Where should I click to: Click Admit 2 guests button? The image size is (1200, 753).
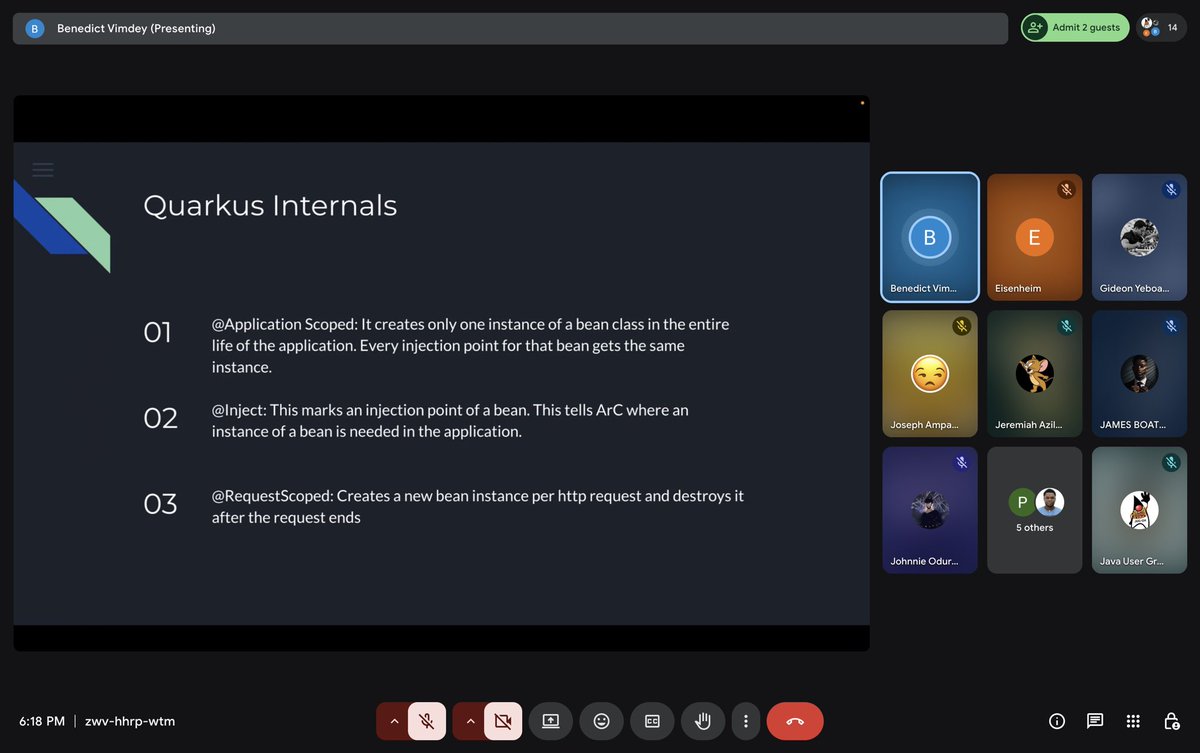(1075, 28)
